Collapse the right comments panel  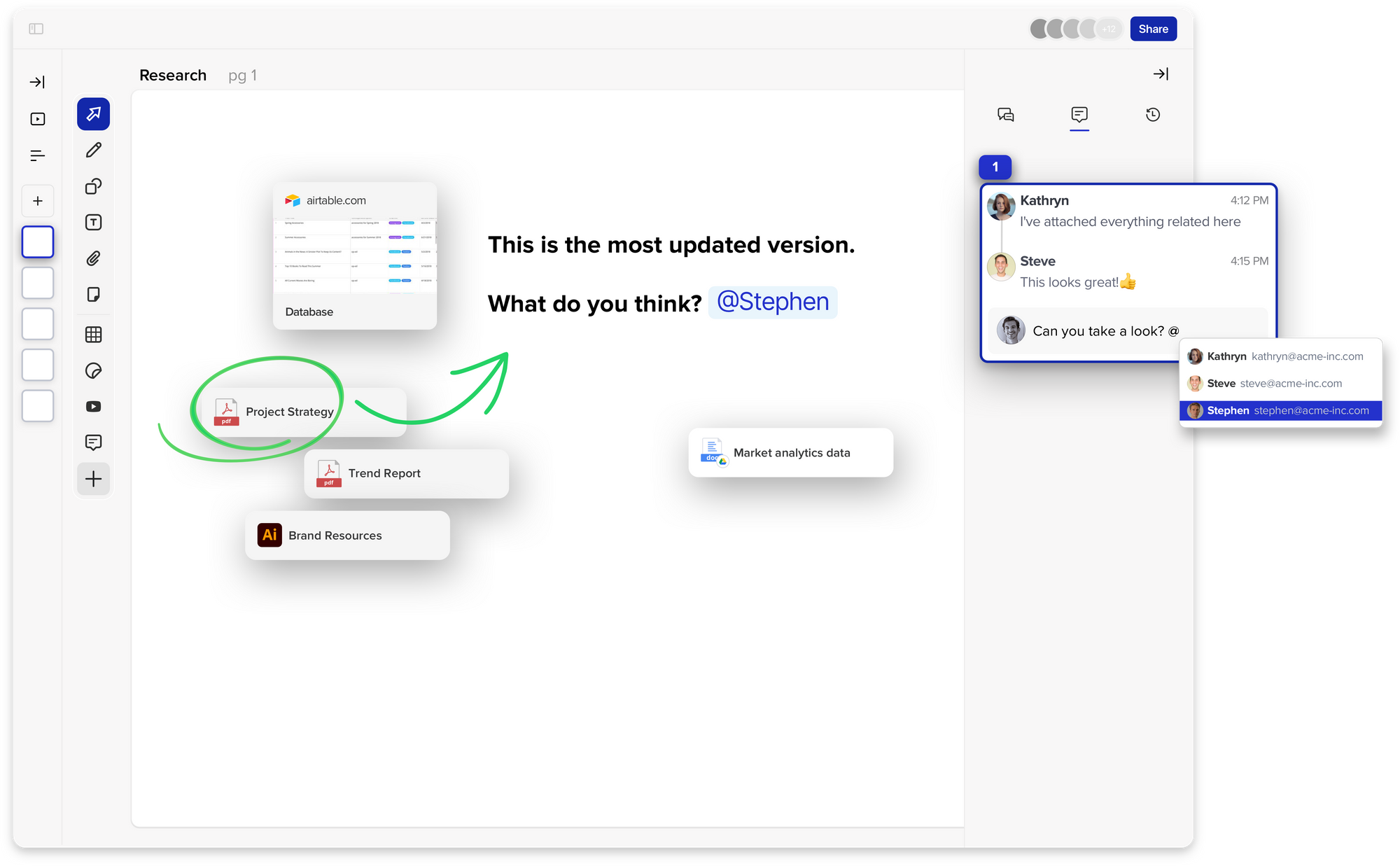1161,74
